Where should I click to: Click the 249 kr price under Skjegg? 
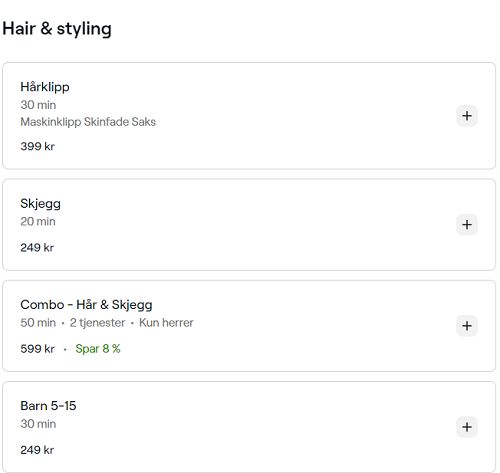tap(37, 248)
